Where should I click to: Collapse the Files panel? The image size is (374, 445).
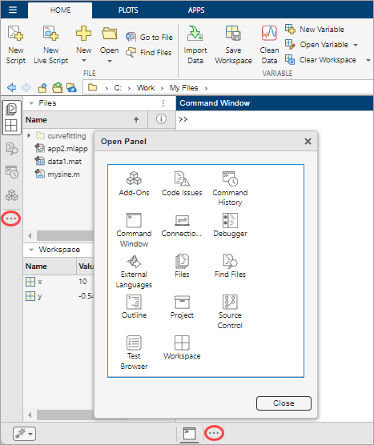[x=31, y=103]
